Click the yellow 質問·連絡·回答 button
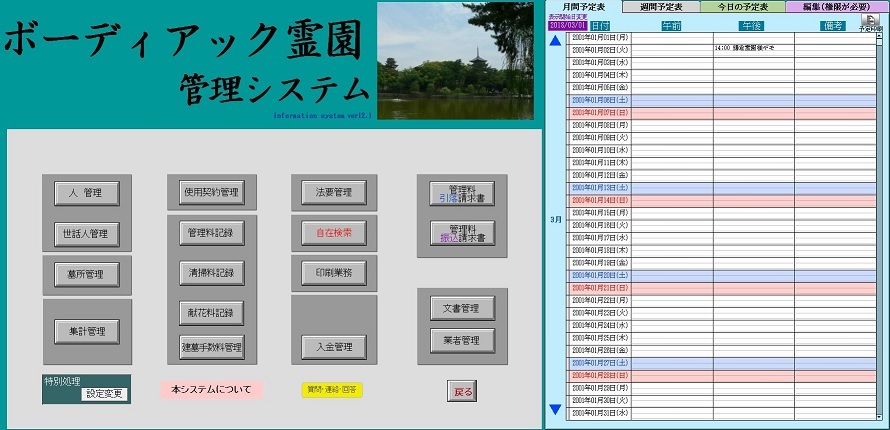 (x=331, y=390)
